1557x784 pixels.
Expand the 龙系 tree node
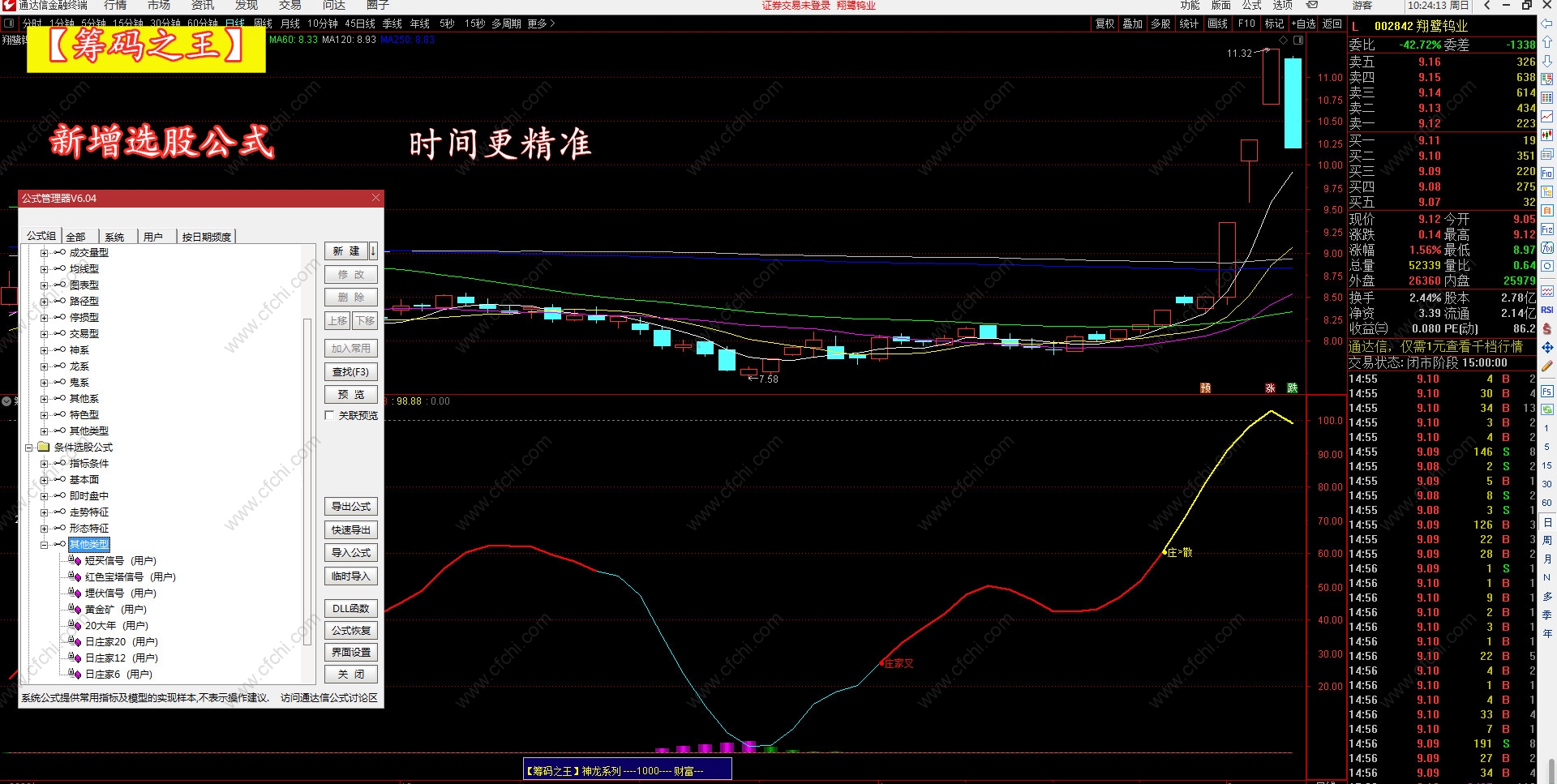45,366
